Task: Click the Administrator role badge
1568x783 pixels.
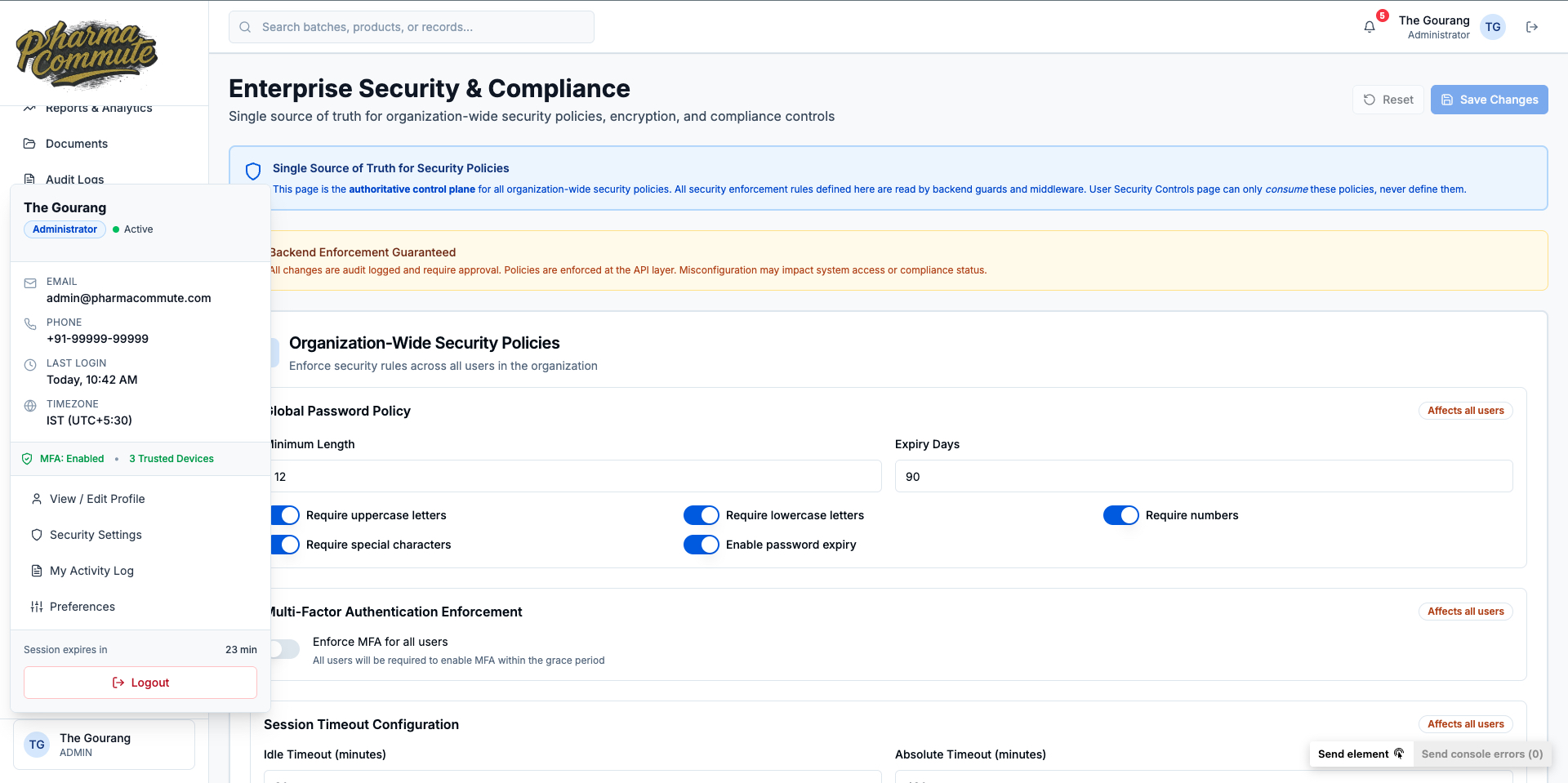Action: coord(65,229)
